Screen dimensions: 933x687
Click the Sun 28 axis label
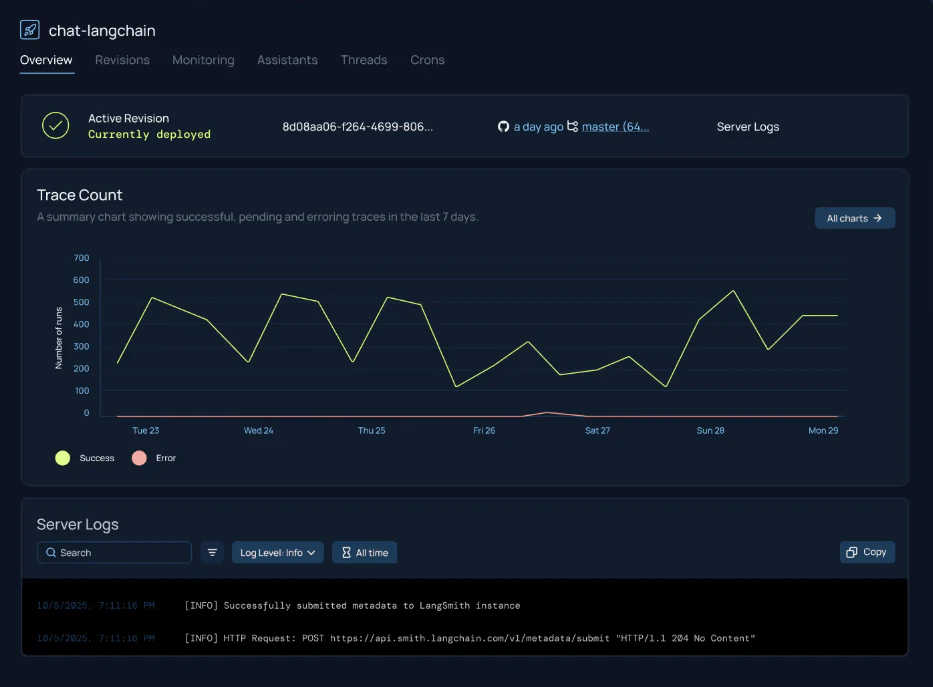(x=710, y=431)
